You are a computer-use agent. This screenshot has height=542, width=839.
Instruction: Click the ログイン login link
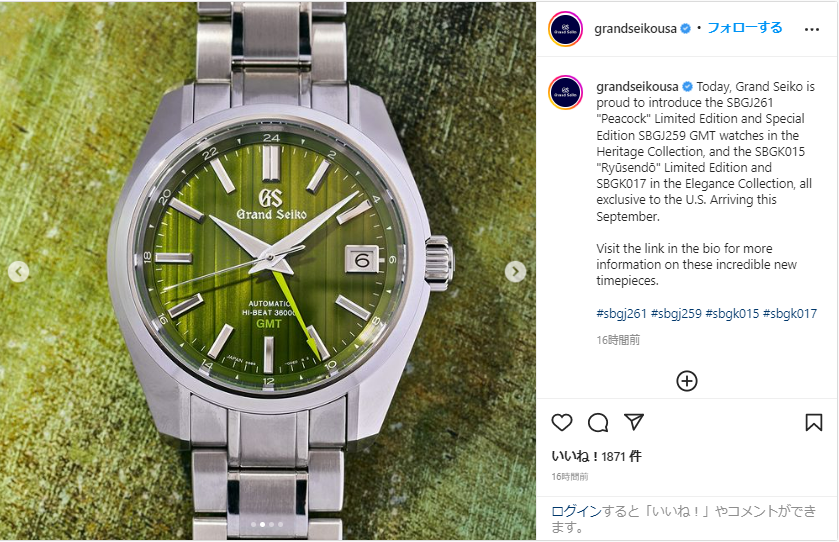click(x=576, y=511)
